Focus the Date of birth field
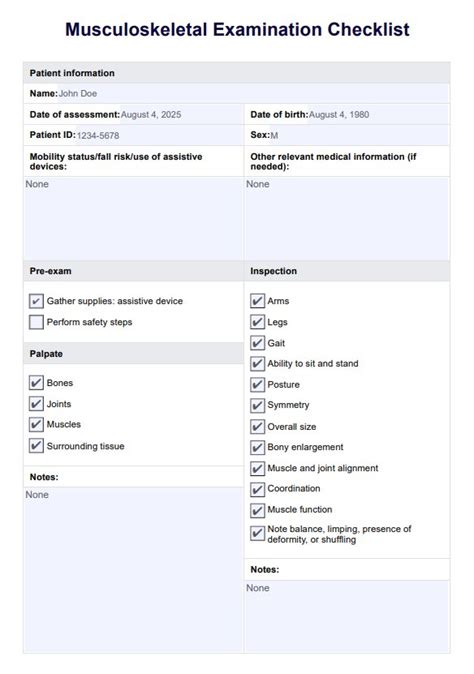 click(x=379, y=114)
